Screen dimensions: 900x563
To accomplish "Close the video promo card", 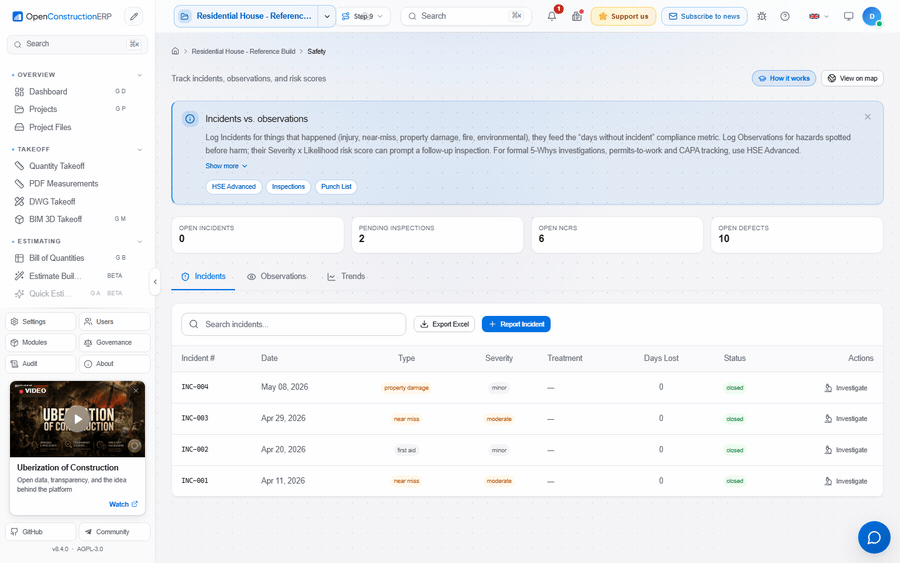I will click(136, 390).
